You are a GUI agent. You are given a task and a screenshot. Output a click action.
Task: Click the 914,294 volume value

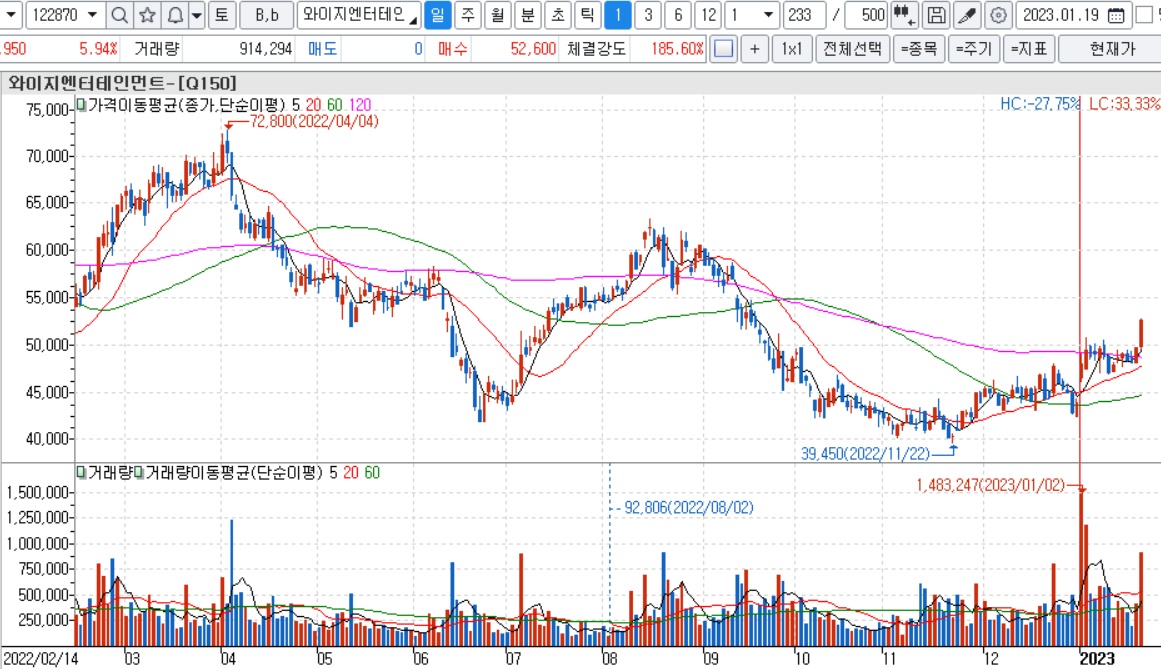265,49
